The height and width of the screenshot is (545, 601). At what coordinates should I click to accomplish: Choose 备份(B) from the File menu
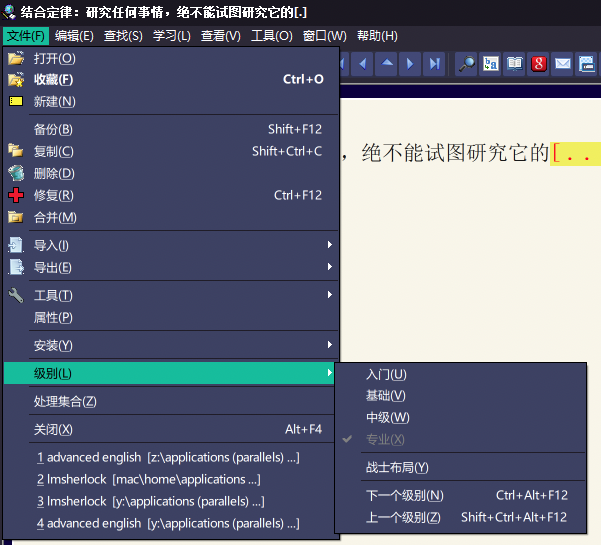[x=171, y=129]
